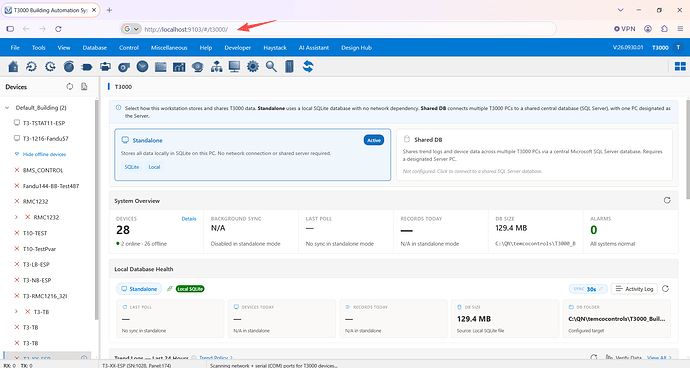Open the browser tab list dropdown
690x368 pixels.
(620, 10)
